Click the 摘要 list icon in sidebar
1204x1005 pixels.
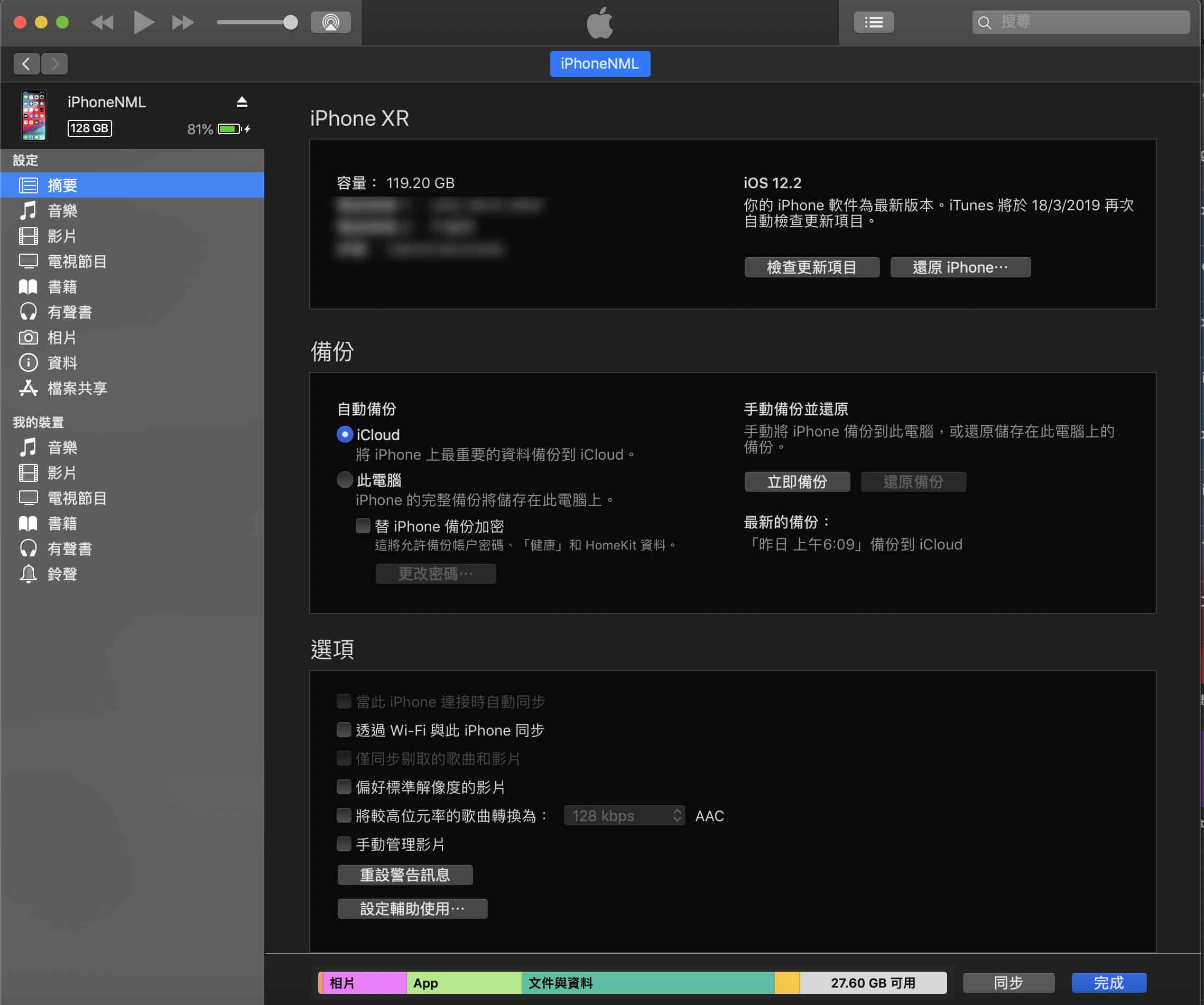click(x=28, y=185)
